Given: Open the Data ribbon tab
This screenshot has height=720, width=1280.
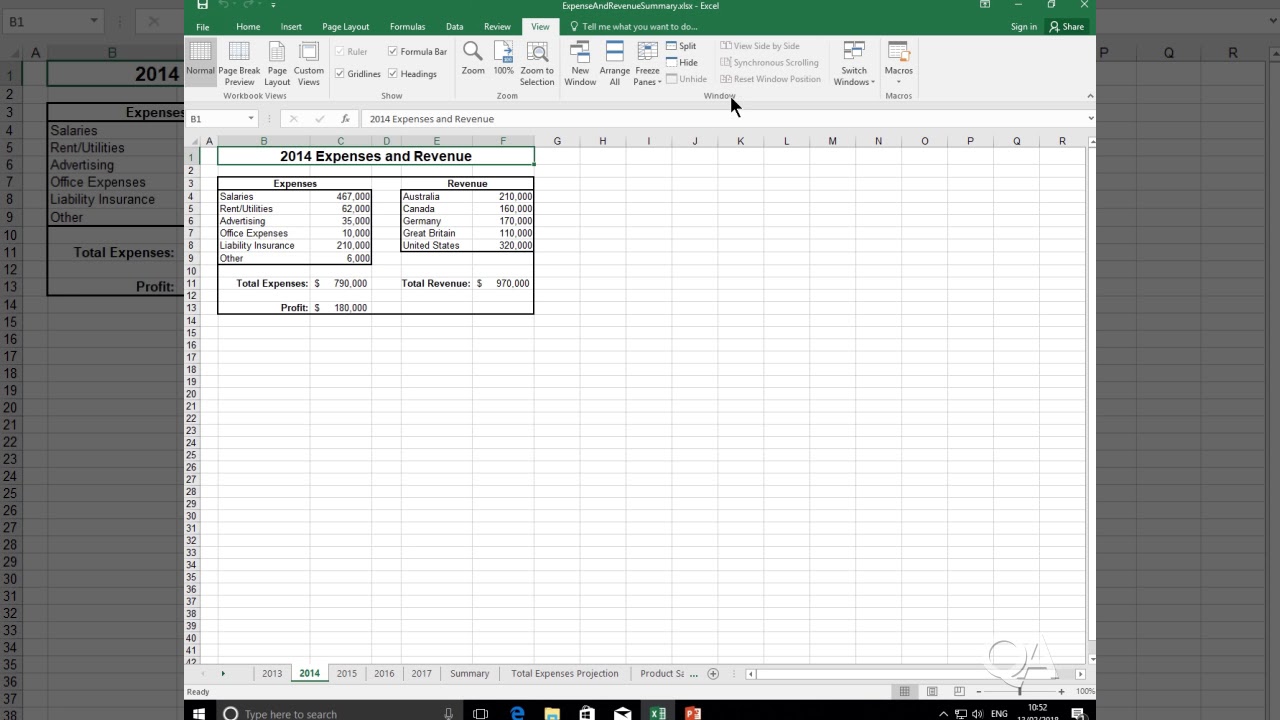Looking at the screenshot, I should coord(454,27).
